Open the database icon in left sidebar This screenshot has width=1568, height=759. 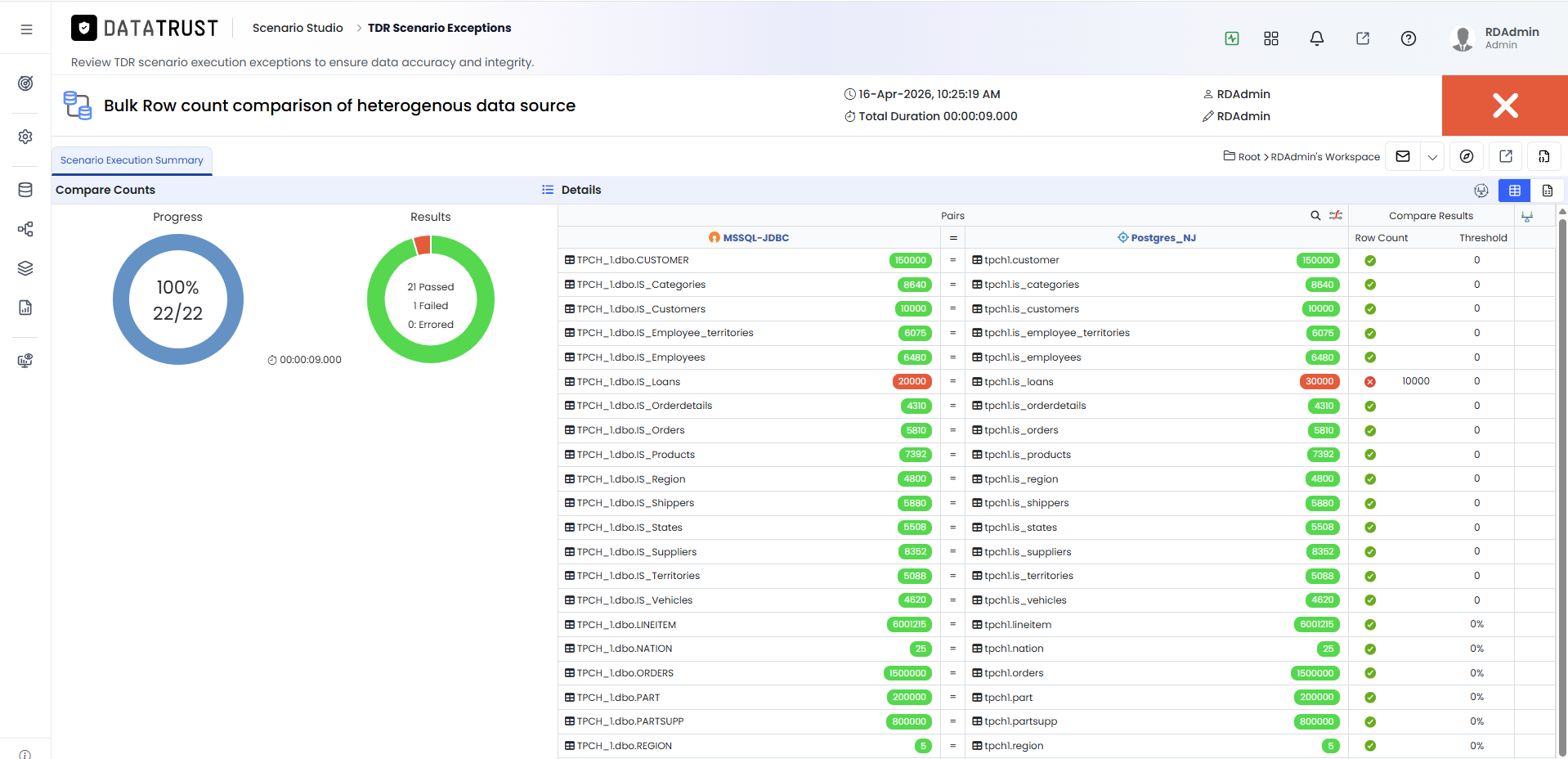[25, 190]
